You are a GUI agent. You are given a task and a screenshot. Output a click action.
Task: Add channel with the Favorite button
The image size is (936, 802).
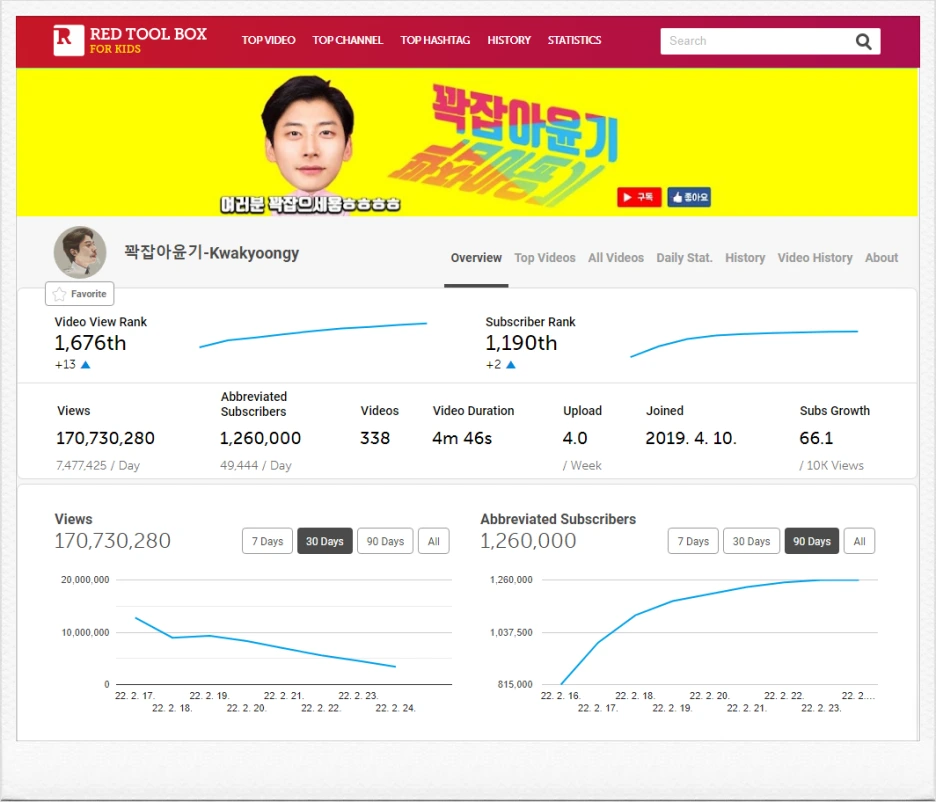[x=79, y=294]
